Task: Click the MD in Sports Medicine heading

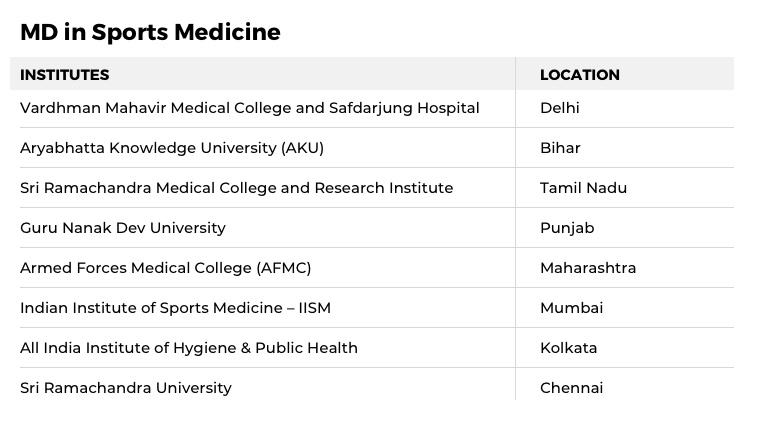Action: (x=150, y=32)
